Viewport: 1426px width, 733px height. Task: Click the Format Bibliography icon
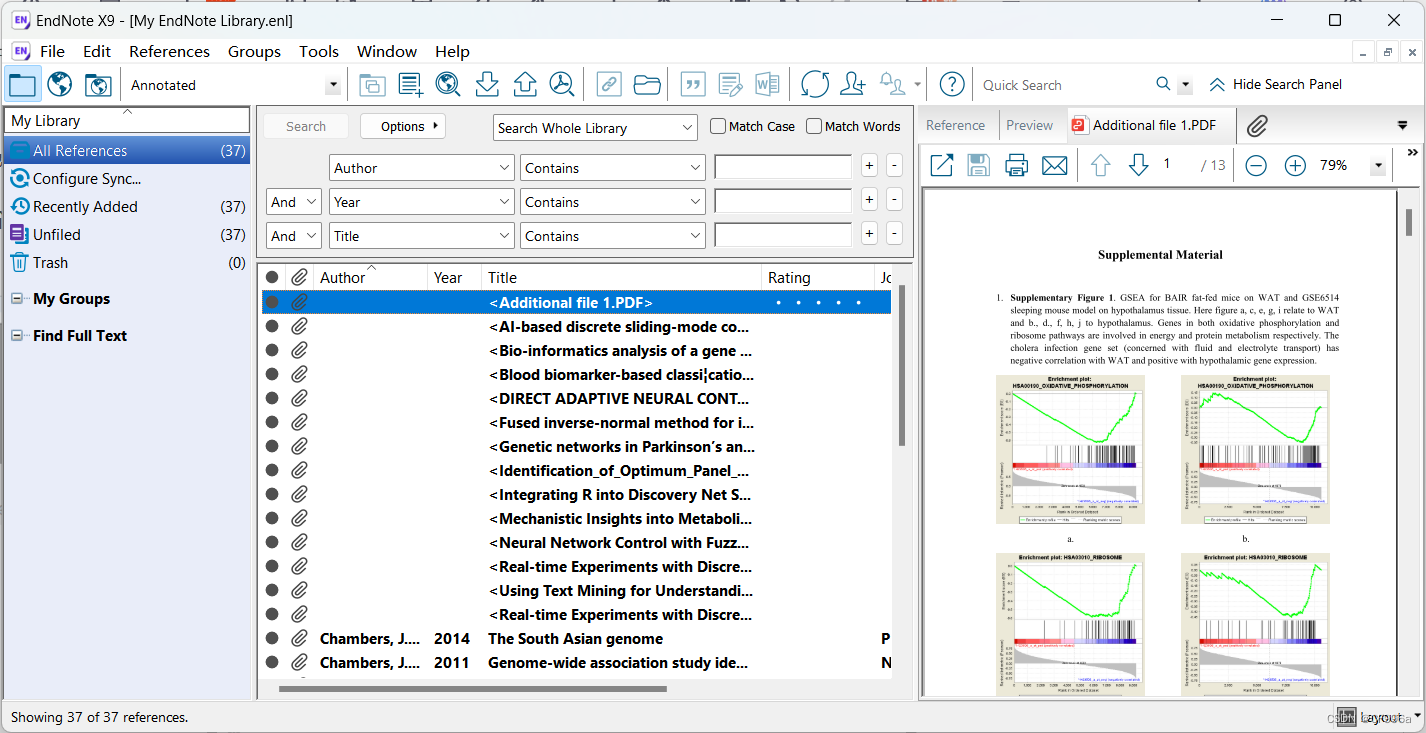pos(730,85)
